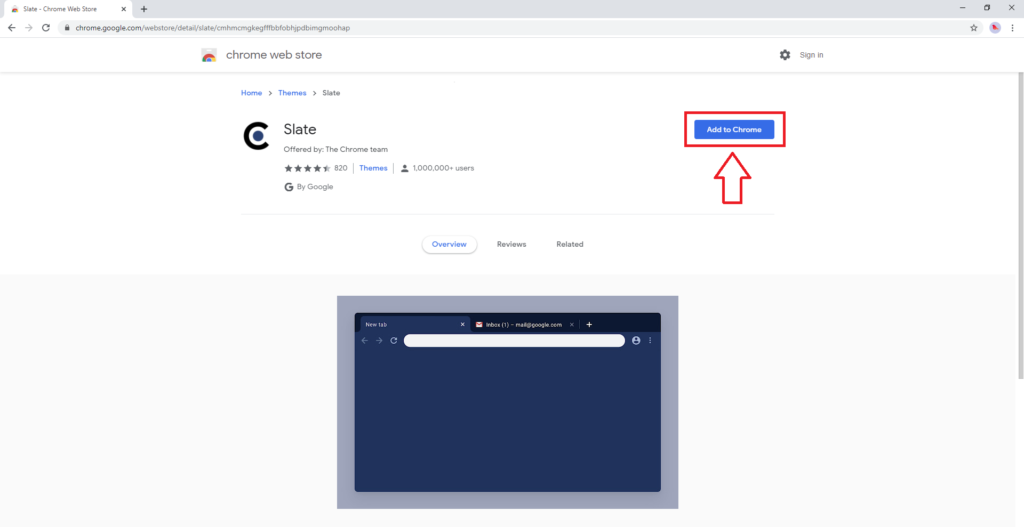Select the Slate - Chrome Web Store tab
This screenshot has width=1024, height=527.
(67, 9)
